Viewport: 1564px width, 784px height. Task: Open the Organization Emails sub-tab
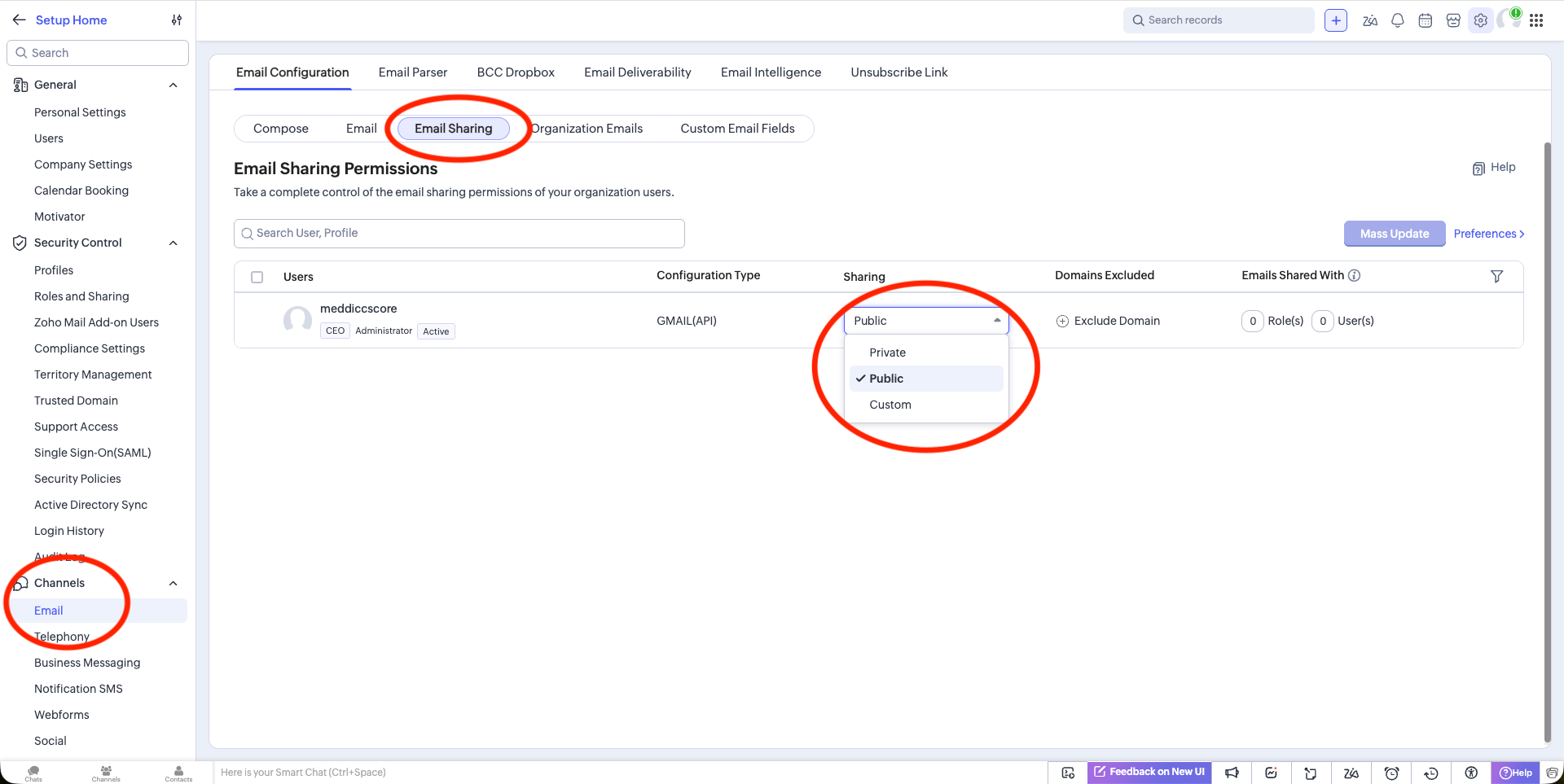pyautogui.click(x=587, y=129)
